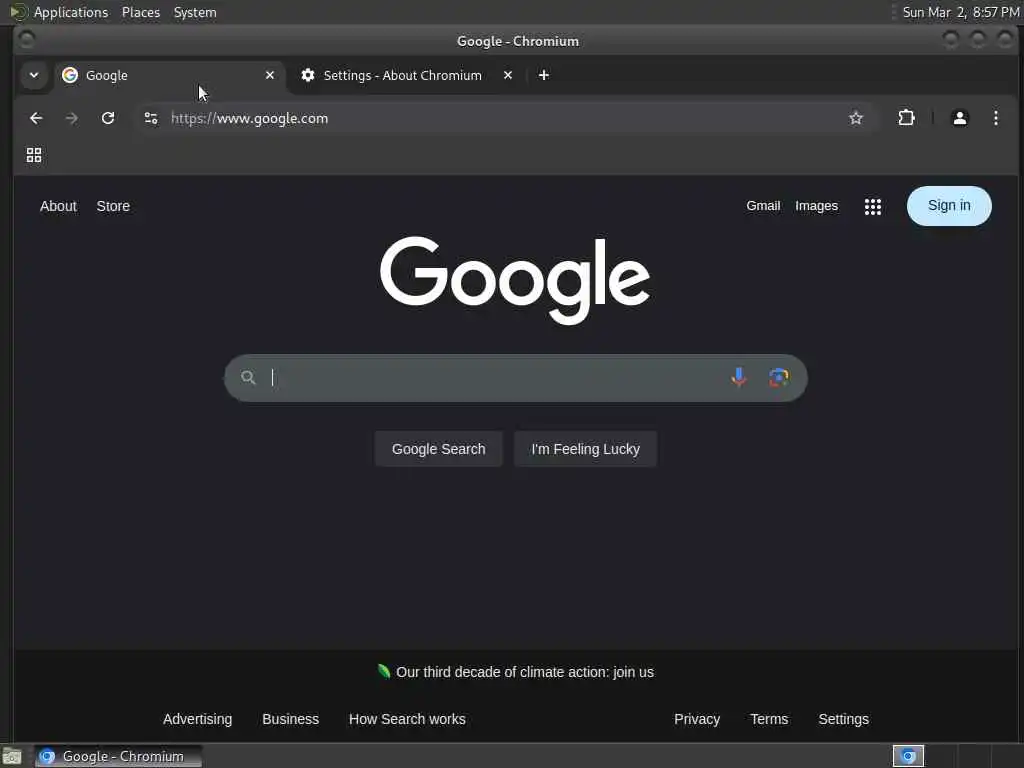Open the Business footer link

pos(291,719)
